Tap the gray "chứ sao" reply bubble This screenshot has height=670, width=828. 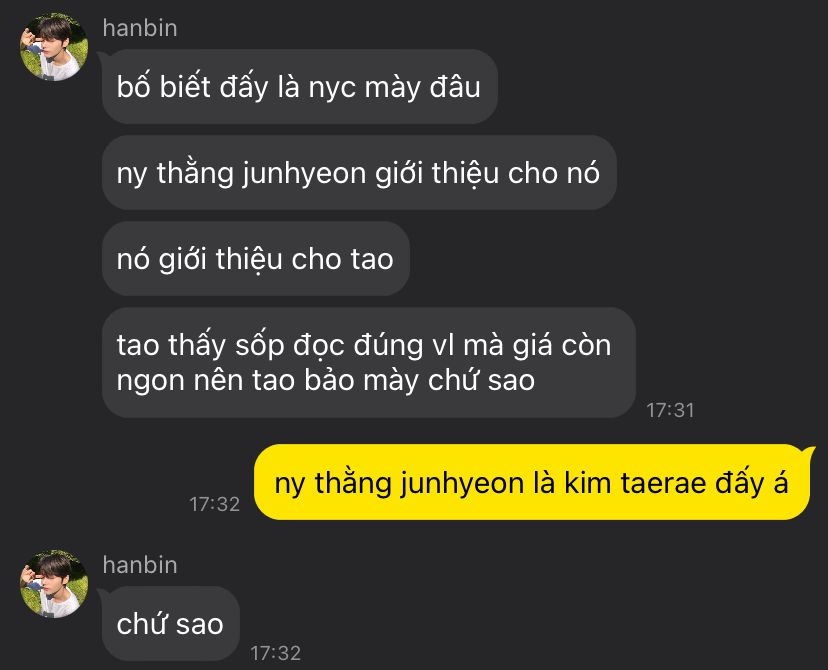pos(170,624)
